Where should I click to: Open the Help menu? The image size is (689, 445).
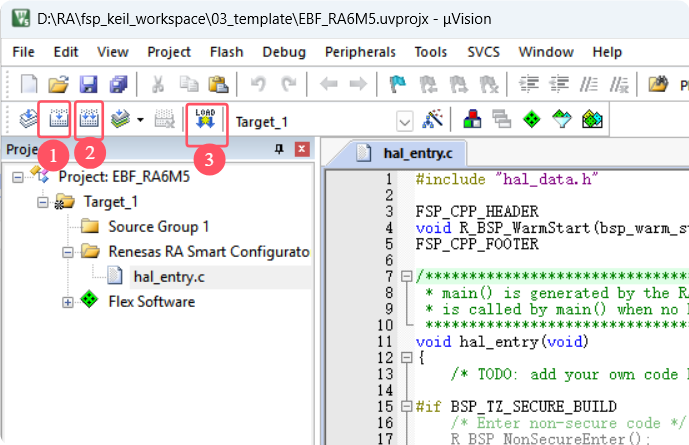pyautogui.click(x=607, y=52)
